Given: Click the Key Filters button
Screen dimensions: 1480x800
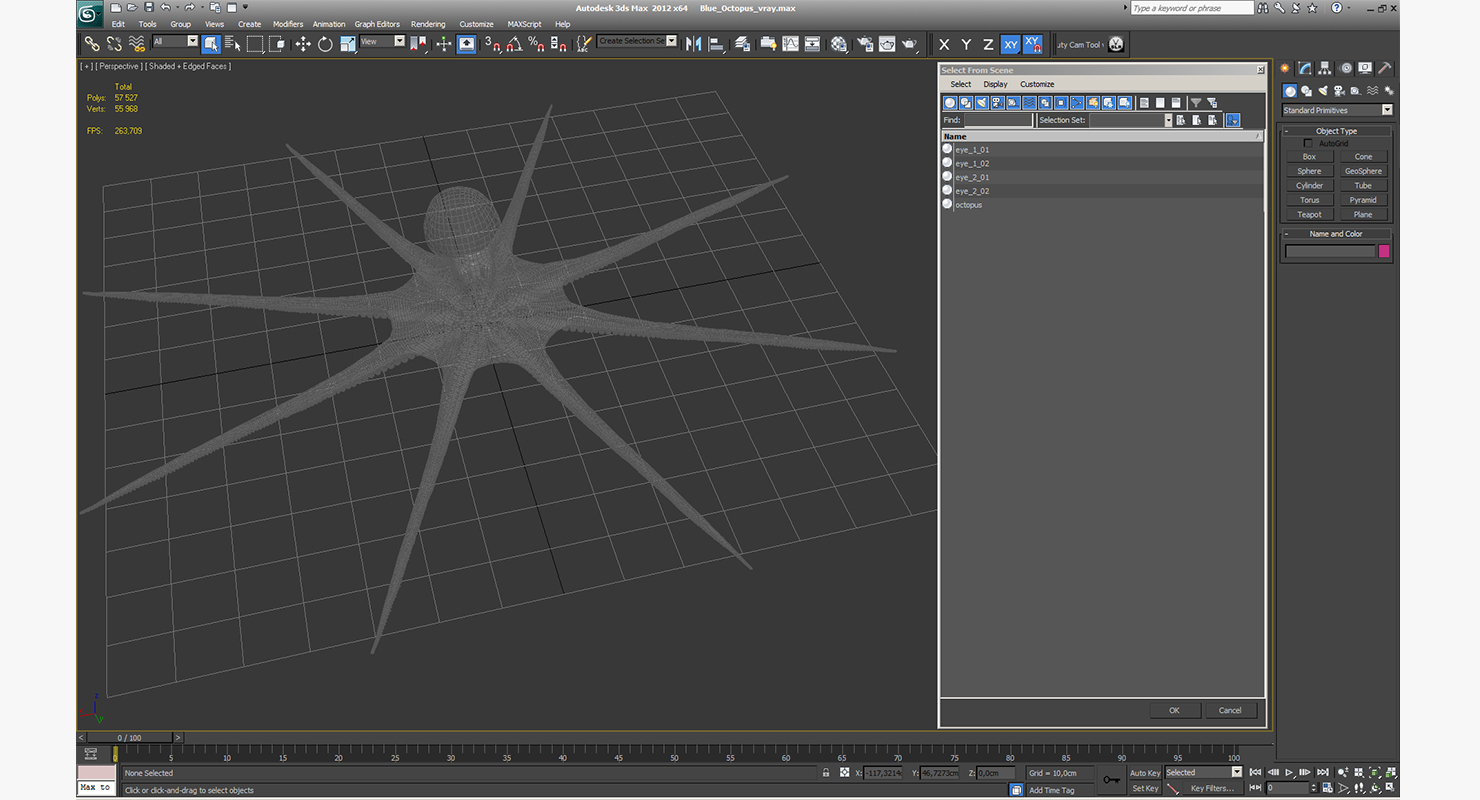Looking at the screenshot, I should pyautogui.click(x=1211, y=788).
